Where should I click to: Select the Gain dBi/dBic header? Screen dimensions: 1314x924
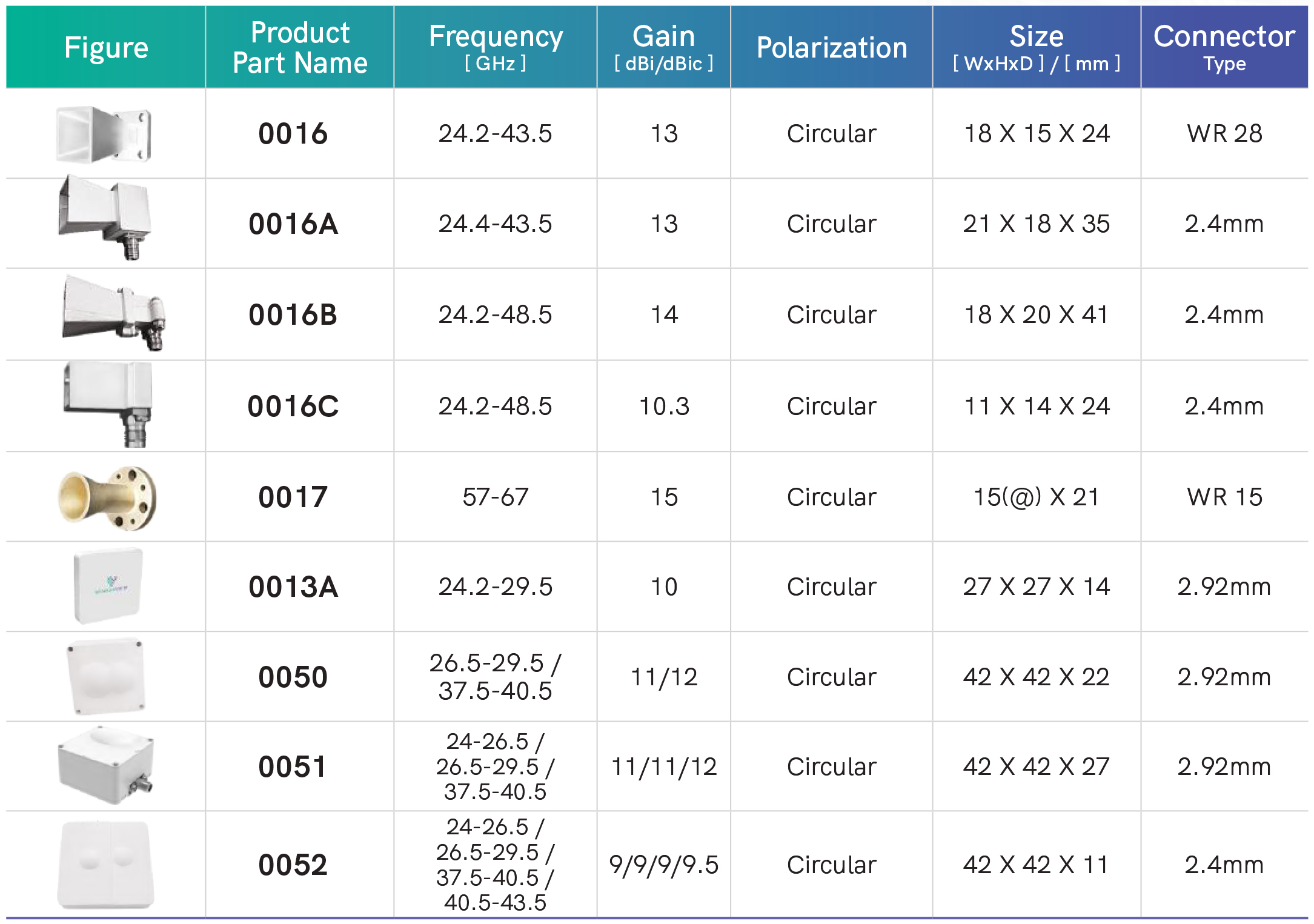(x=664, y=48)
